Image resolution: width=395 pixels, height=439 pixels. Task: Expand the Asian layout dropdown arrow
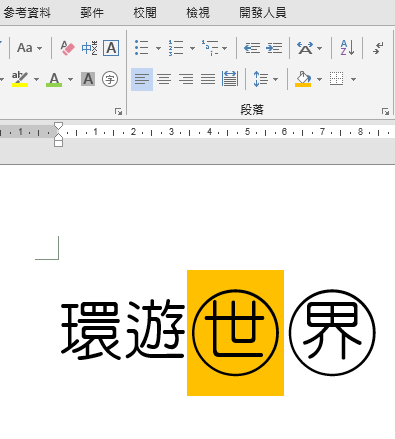[320, 48]
